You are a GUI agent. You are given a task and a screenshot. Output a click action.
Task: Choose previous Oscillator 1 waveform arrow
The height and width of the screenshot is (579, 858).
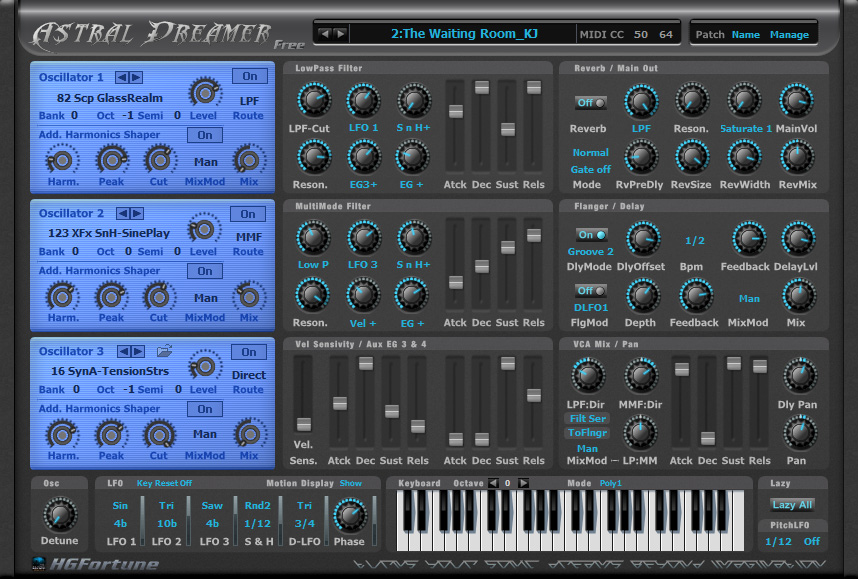click(121, 77)
